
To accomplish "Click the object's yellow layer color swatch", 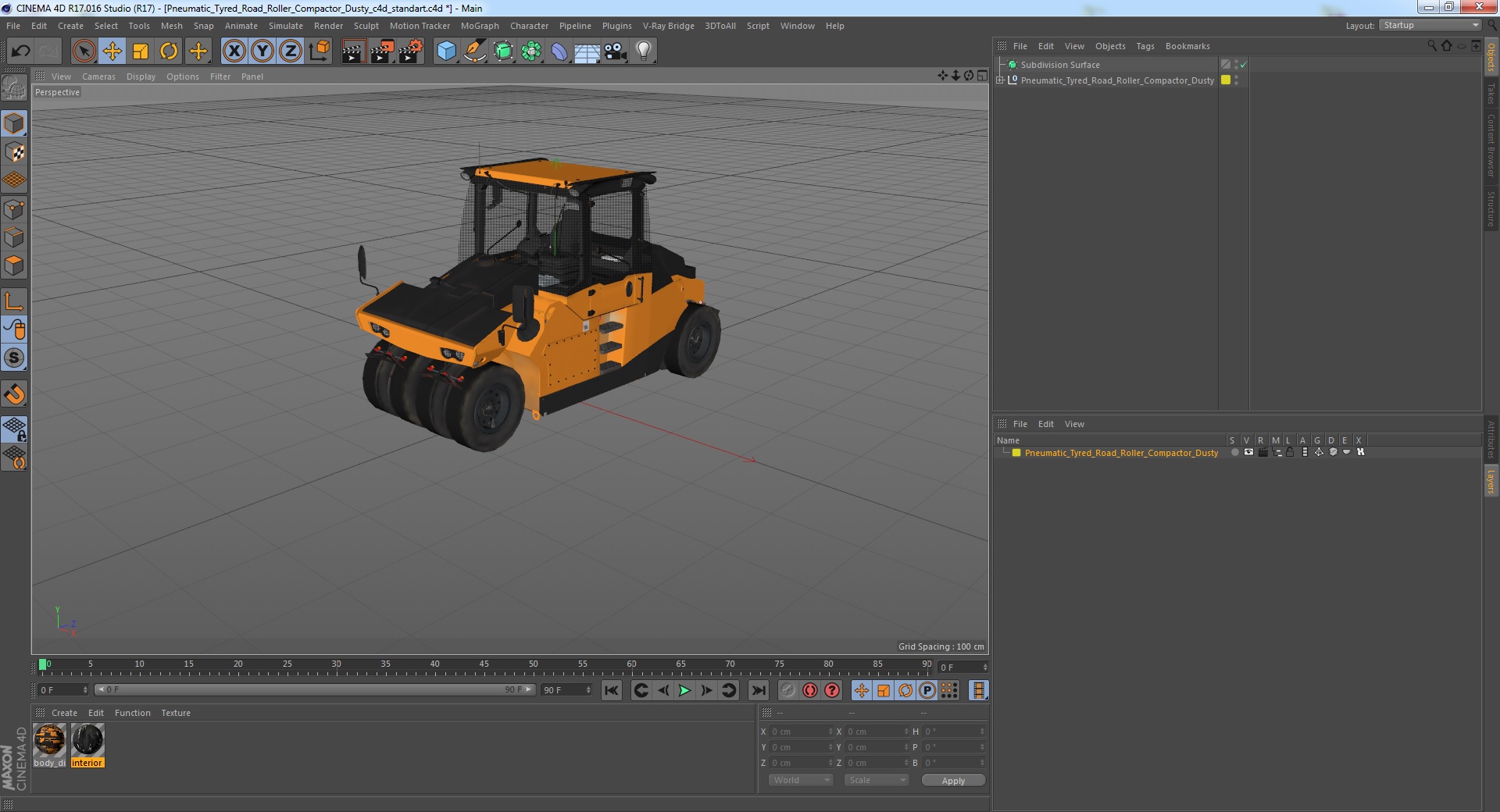I will pos(1225,80).
